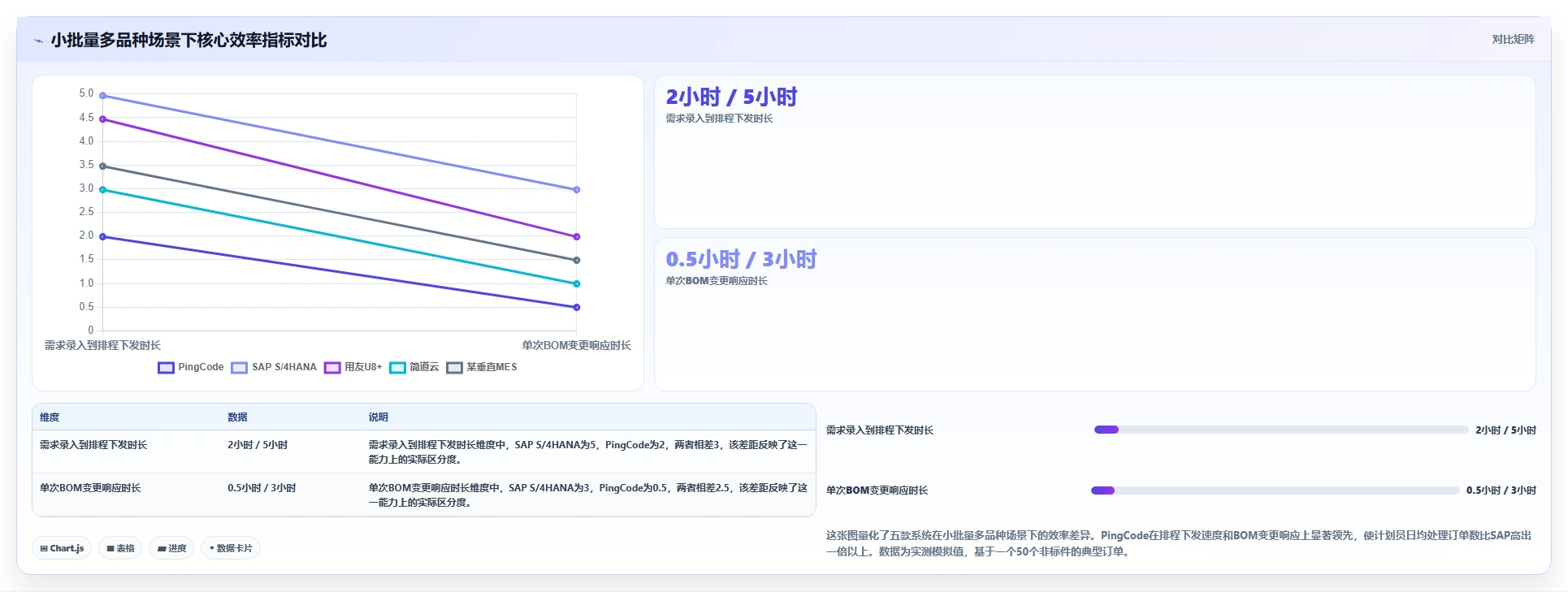Click the 对比矩阵 label in the header

tap(1513, 39)
